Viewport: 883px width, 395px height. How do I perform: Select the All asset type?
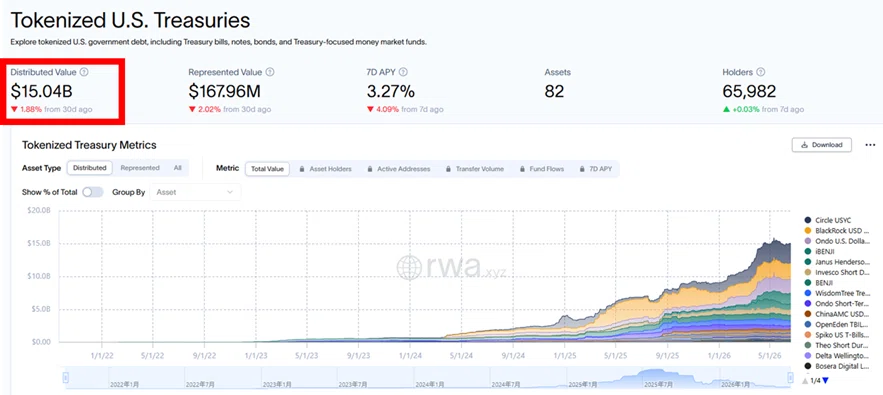click(x=177, y=168)
